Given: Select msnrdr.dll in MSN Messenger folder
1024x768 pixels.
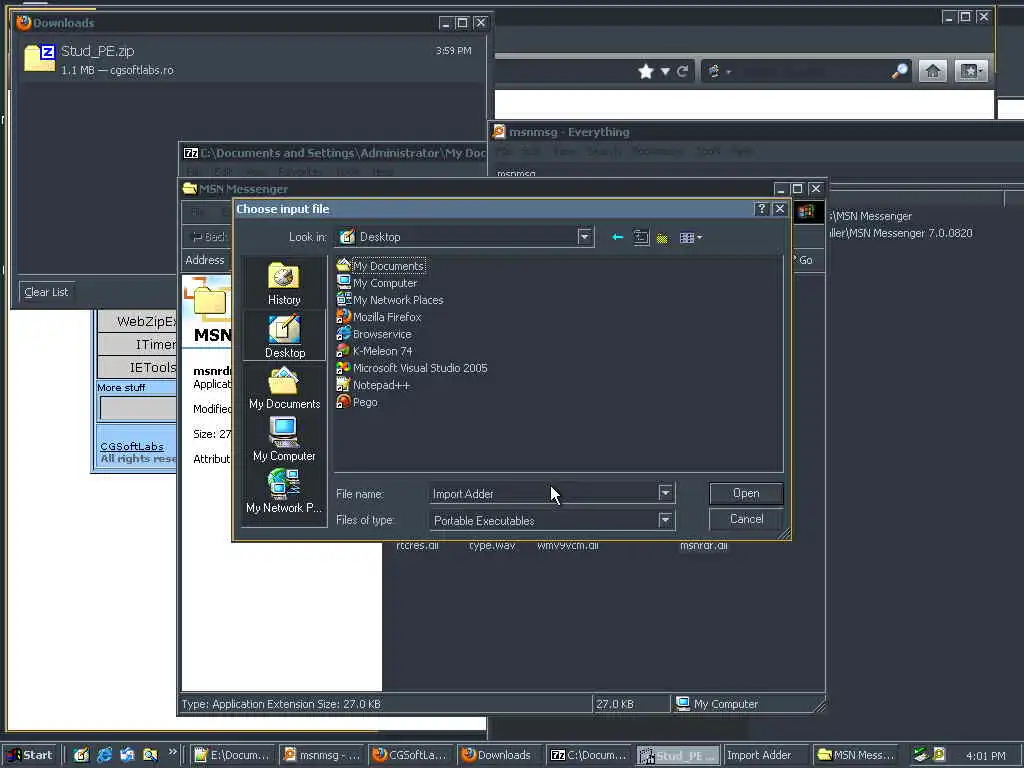Looking at the screenshot, I should (x=703, y=545).
